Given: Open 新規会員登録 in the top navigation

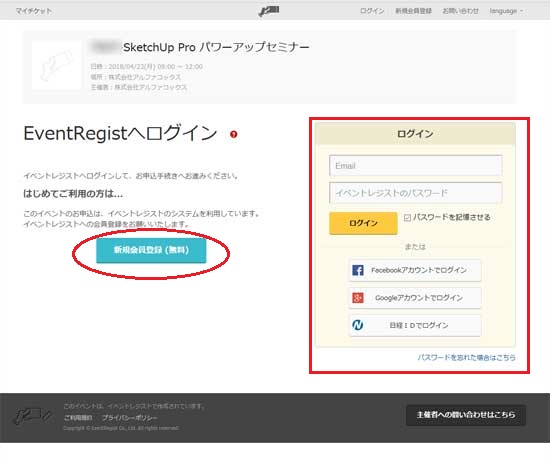Looking at the screenshot, I should [x=414, y=11].
